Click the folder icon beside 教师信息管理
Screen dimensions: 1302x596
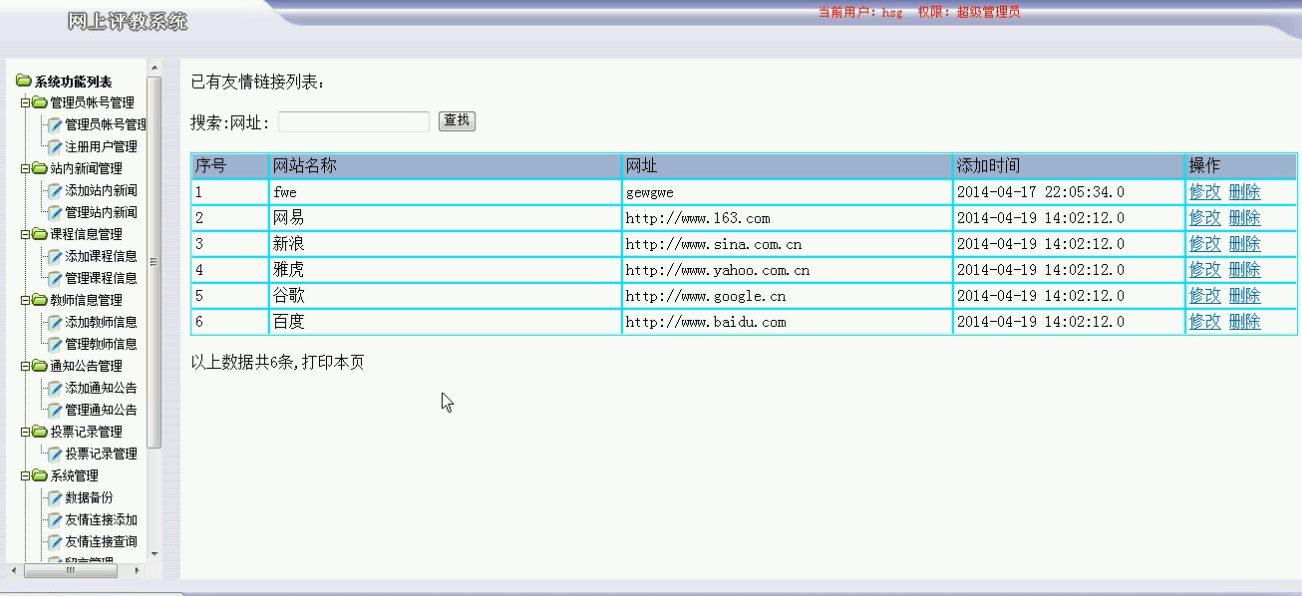point(40,300)
